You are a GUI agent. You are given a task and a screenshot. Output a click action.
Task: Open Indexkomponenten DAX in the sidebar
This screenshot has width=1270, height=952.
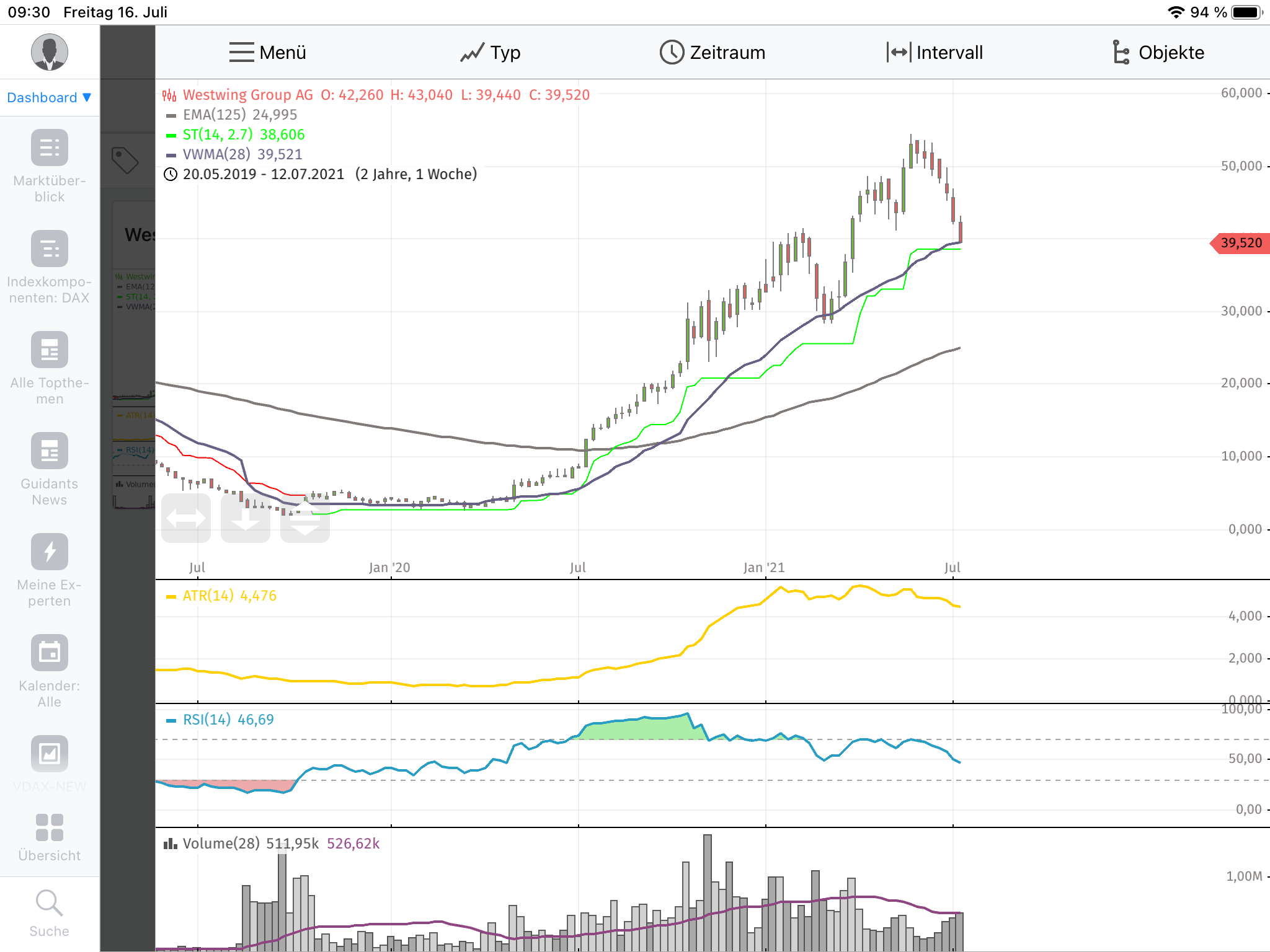coord(49,249)
